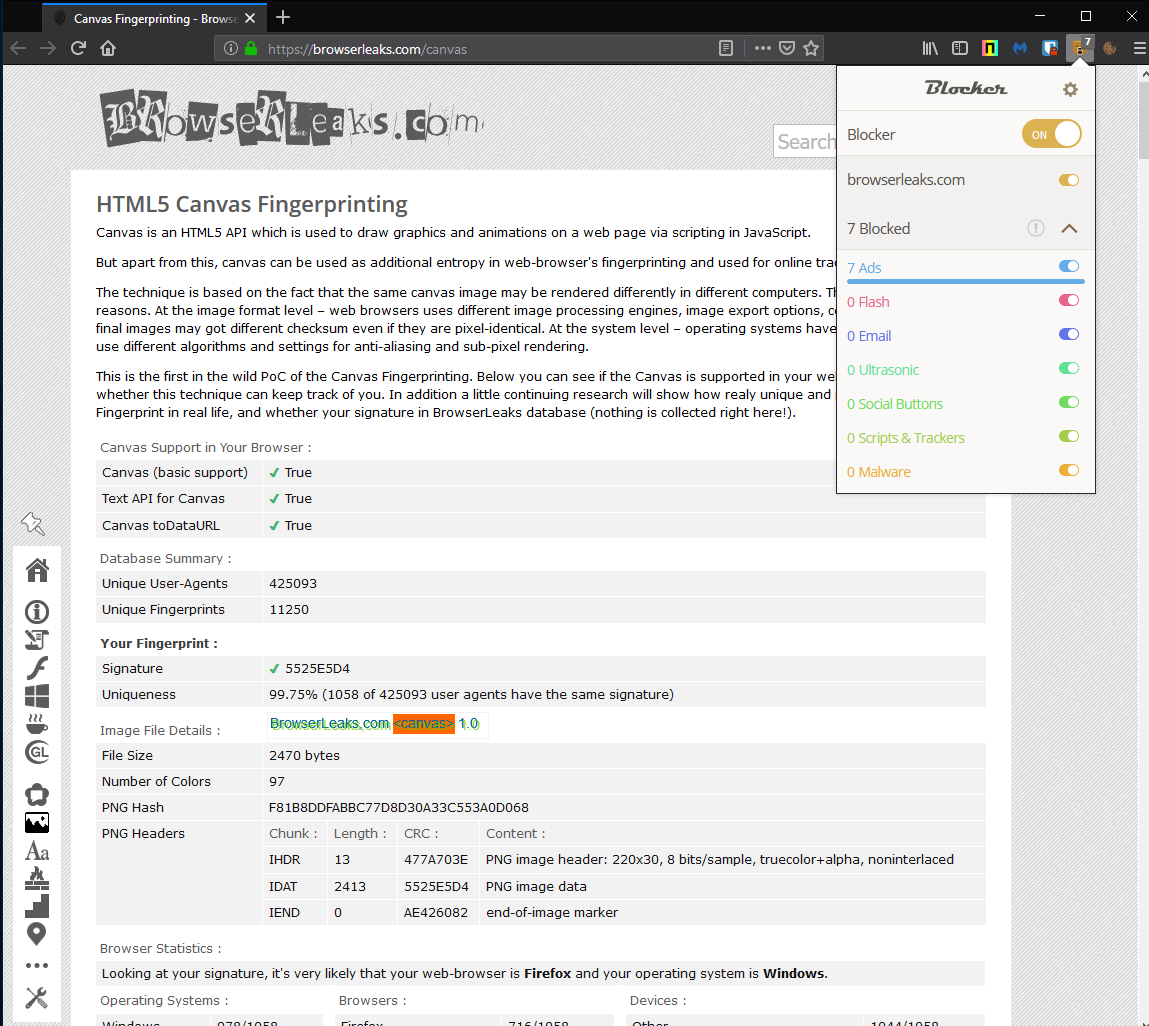Open the stairs-shaped sidebar icon

point(37,907)
